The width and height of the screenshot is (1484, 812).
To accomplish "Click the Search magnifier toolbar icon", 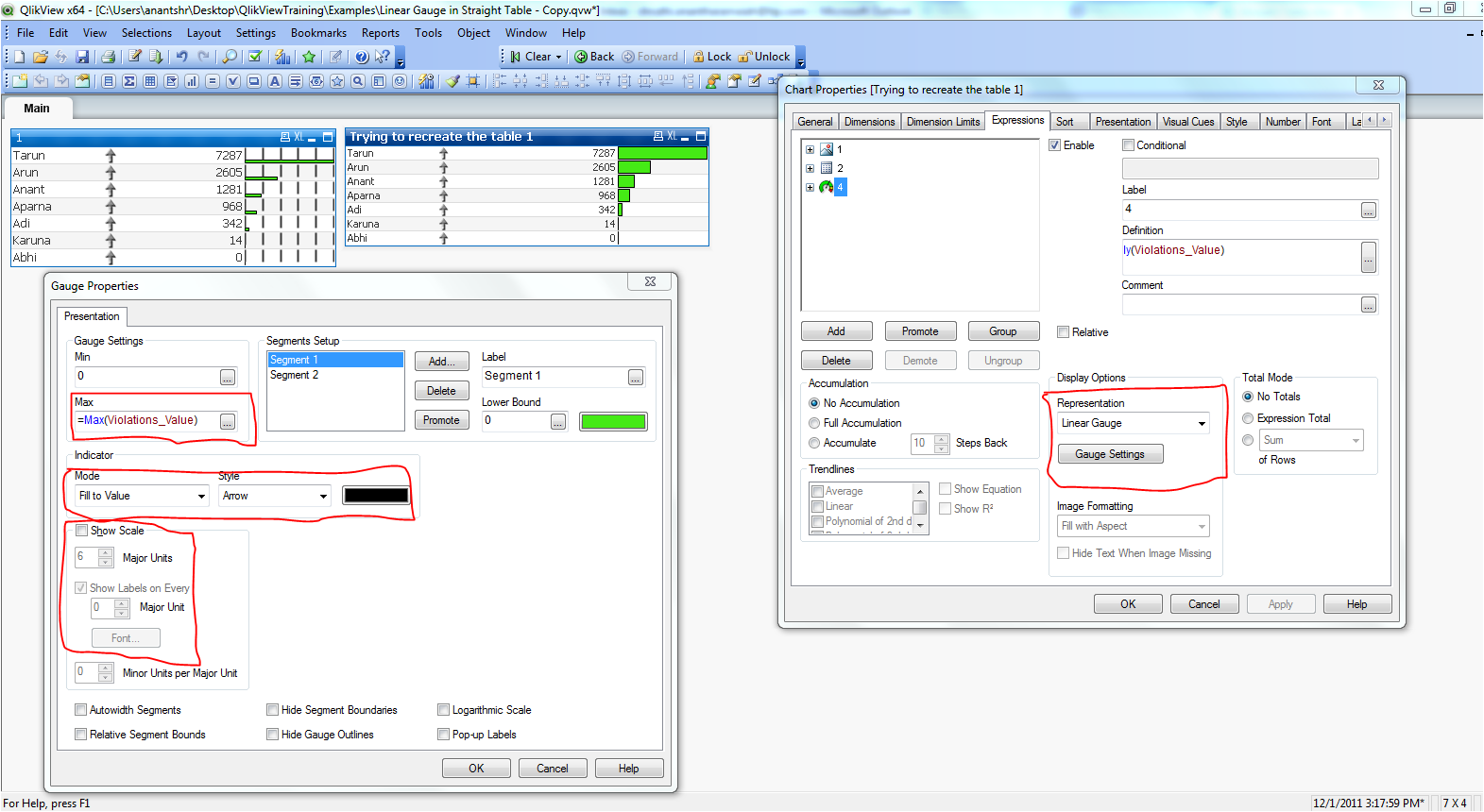I will (230, 57).
